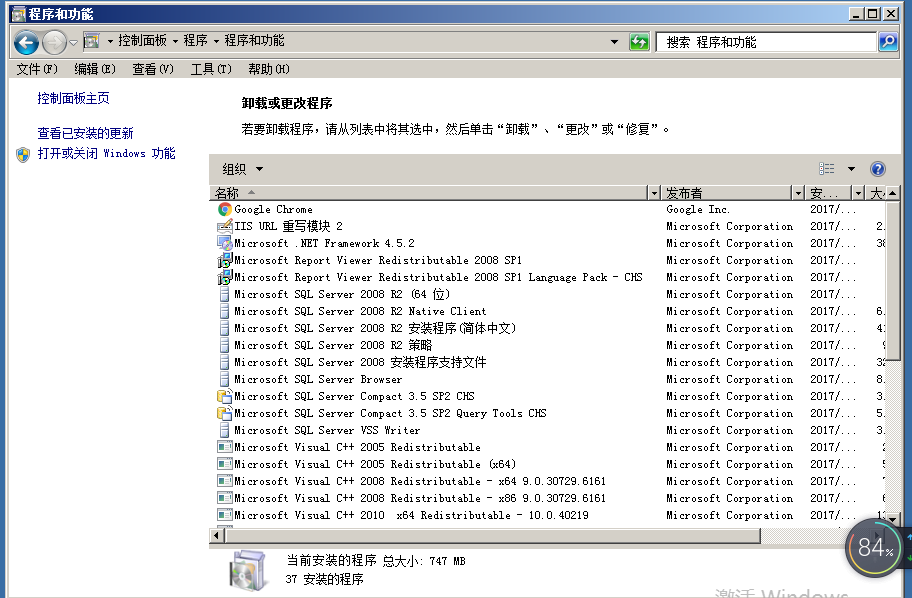The height and width of the screenshot is (598, 912).
Task: Click the Back navigation arrow button
Action: click(x=26, y=42)
